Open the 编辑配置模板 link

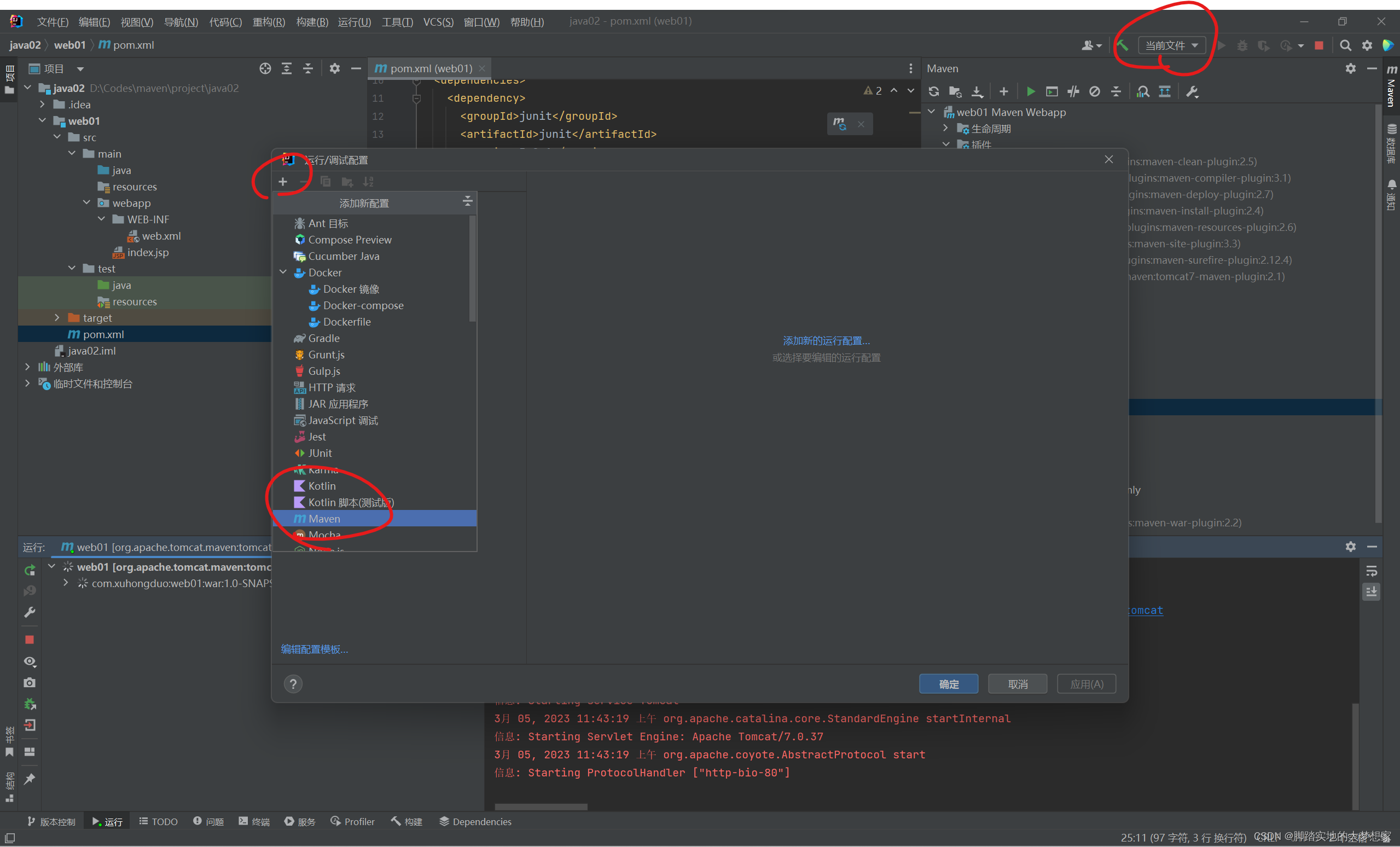[x=314, y=649]
